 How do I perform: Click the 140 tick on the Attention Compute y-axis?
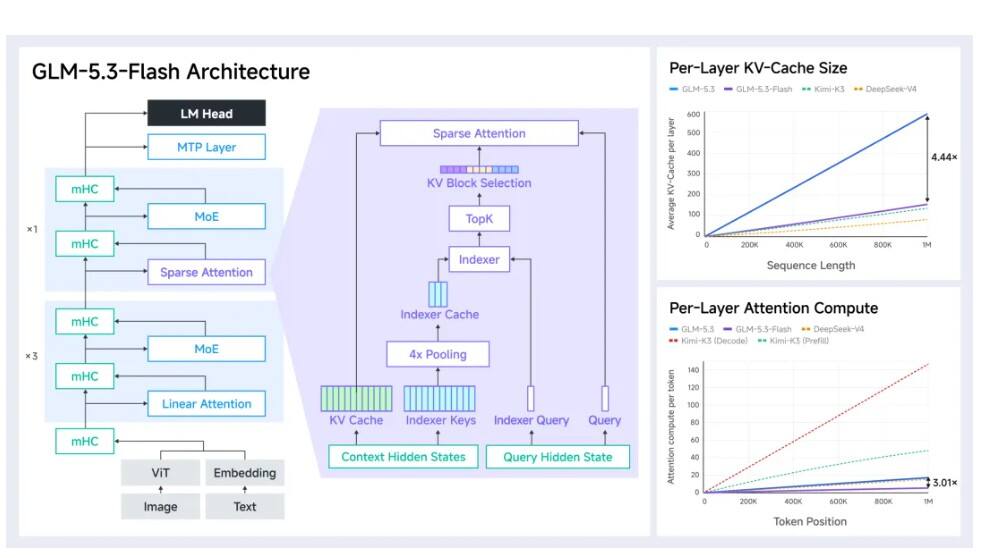tap(693, 370)
